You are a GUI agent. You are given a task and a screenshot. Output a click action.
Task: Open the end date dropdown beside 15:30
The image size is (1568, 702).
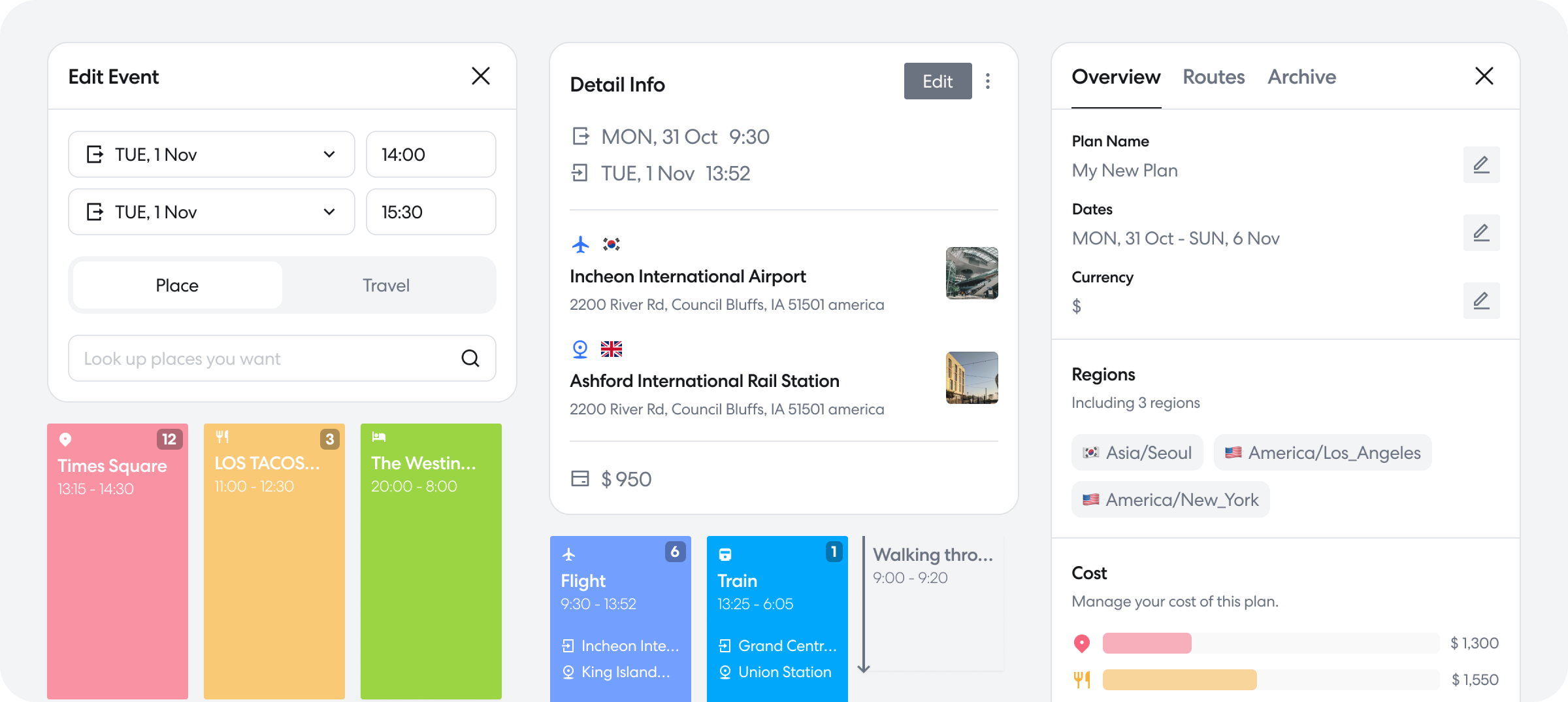click(212, 212)
